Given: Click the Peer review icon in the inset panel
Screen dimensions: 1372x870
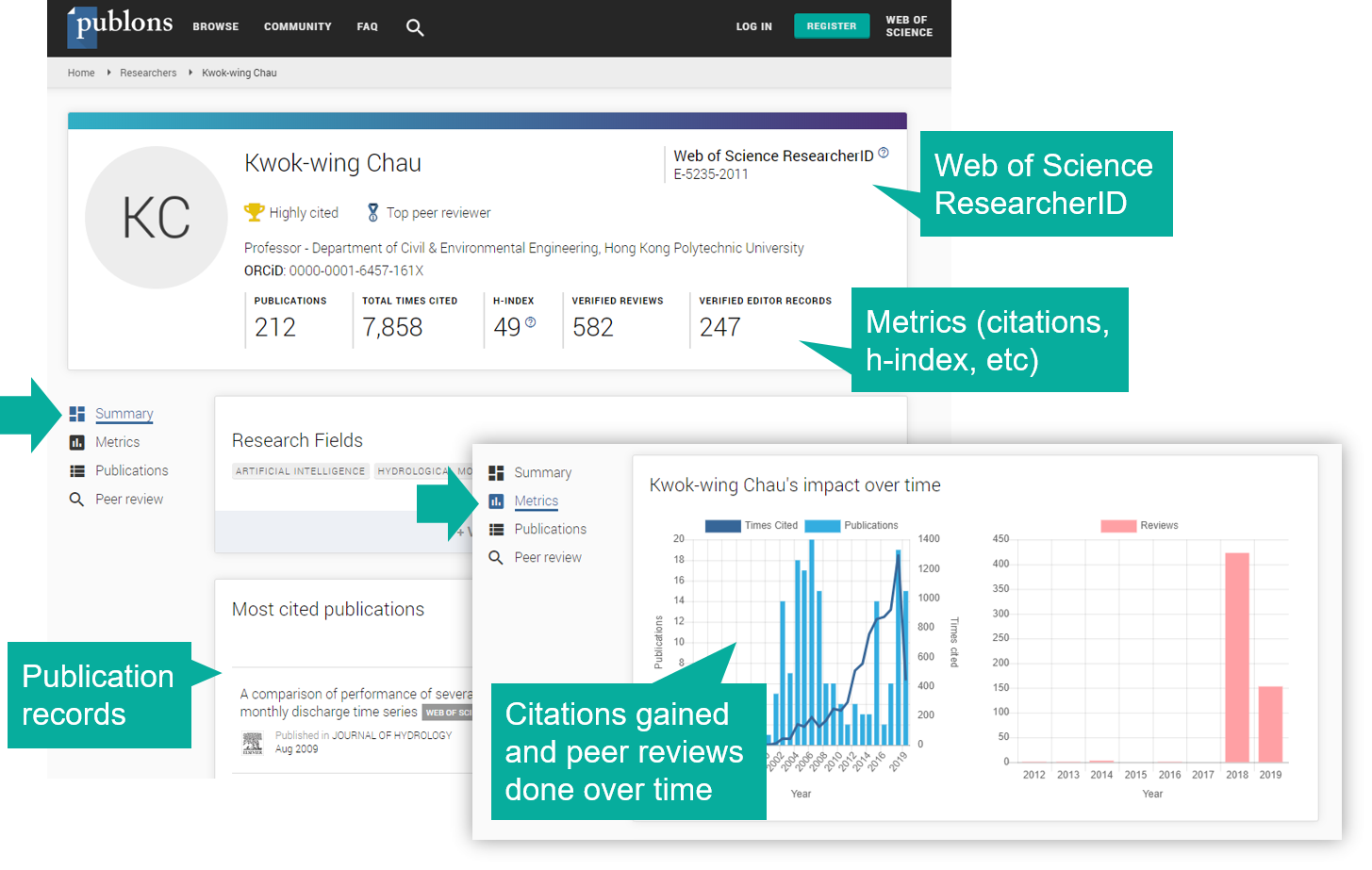Looking at the screenshot, I should pos(496,557).
